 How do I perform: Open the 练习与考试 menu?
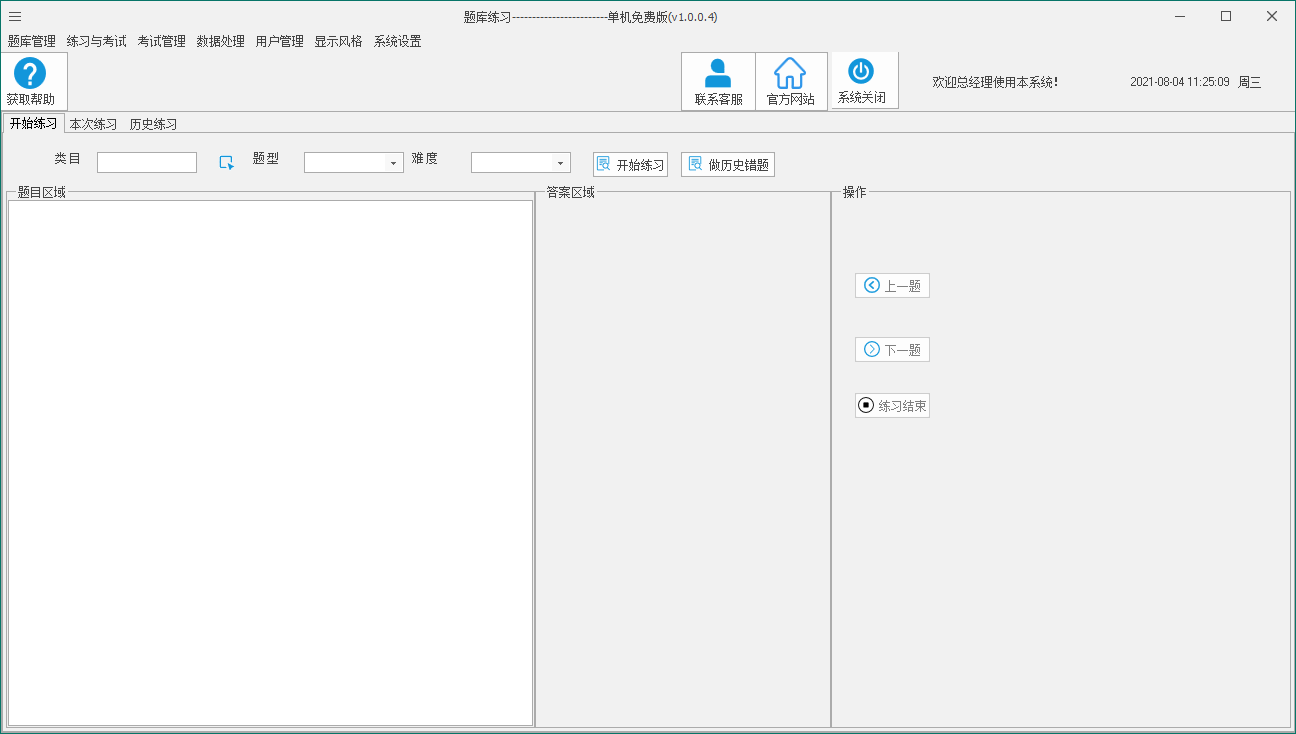click(97, 41)
